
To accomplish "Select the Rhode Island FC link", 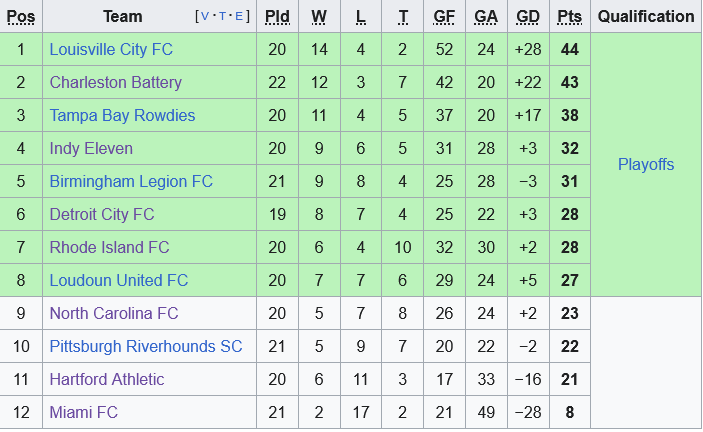I will pos(109,247).
